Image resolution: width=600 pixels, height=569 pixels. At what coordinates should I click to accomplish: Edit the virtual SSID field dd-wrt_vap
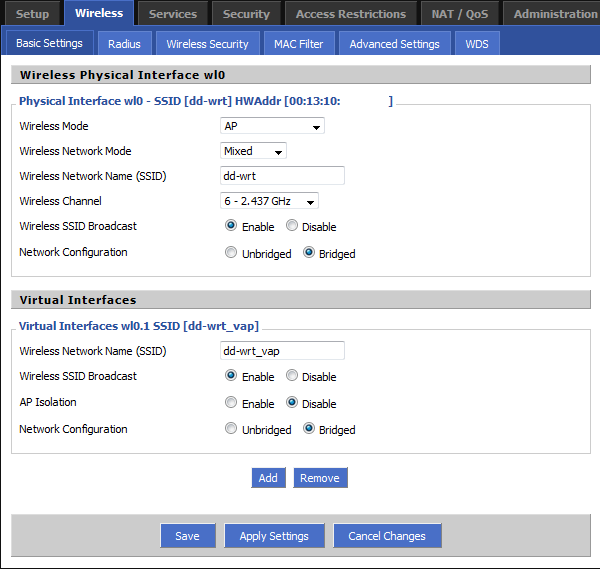point(282,351)
